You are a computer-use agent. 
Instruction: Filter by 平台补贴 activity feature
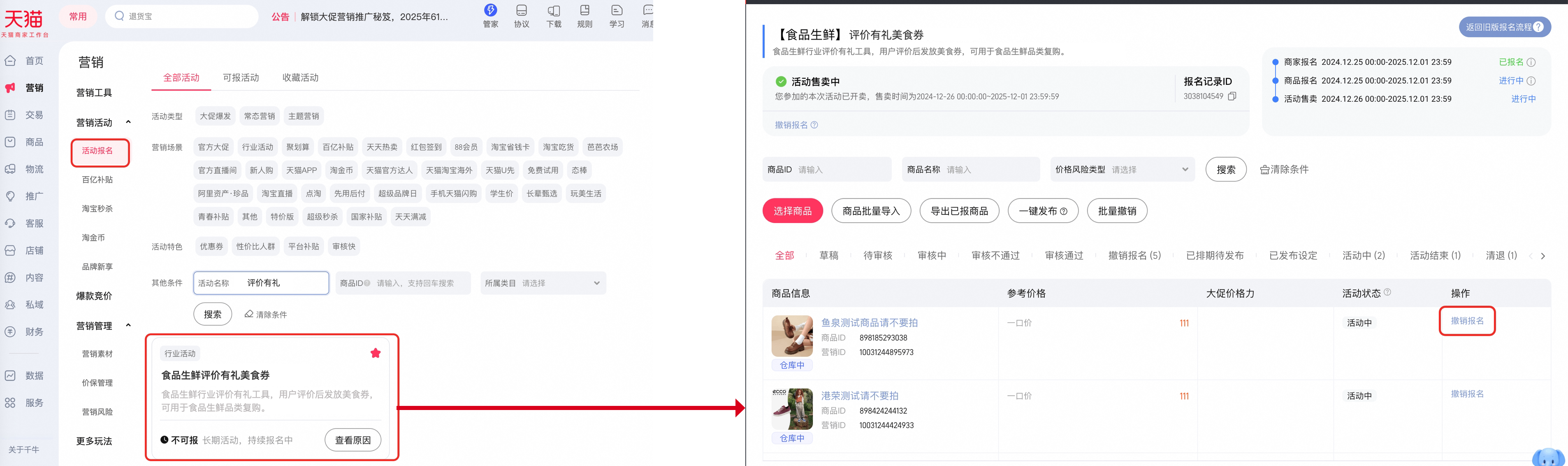click(304, 246)
